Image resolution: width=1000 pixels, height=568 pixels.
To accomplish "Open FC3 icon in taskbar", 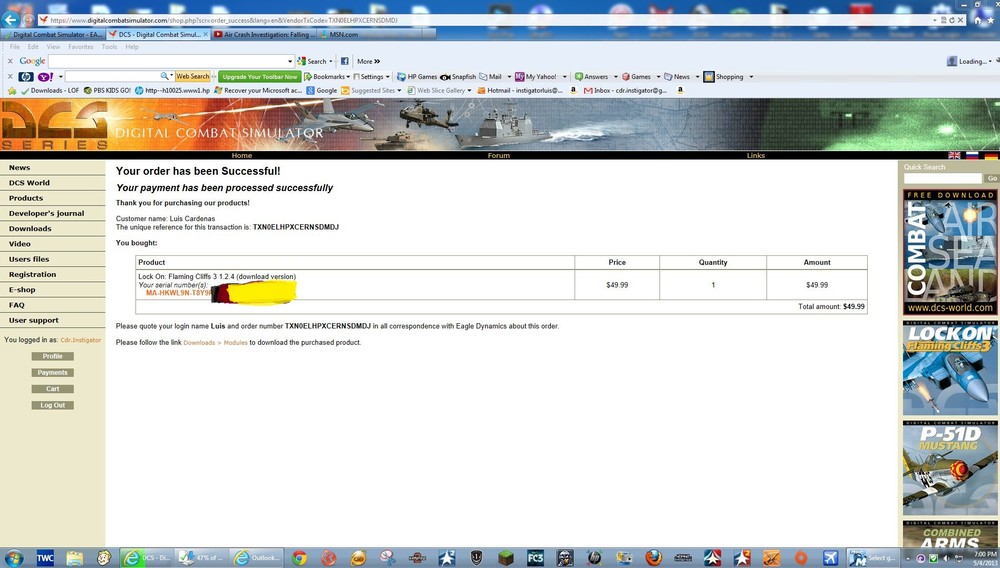I will pos(535,558).
